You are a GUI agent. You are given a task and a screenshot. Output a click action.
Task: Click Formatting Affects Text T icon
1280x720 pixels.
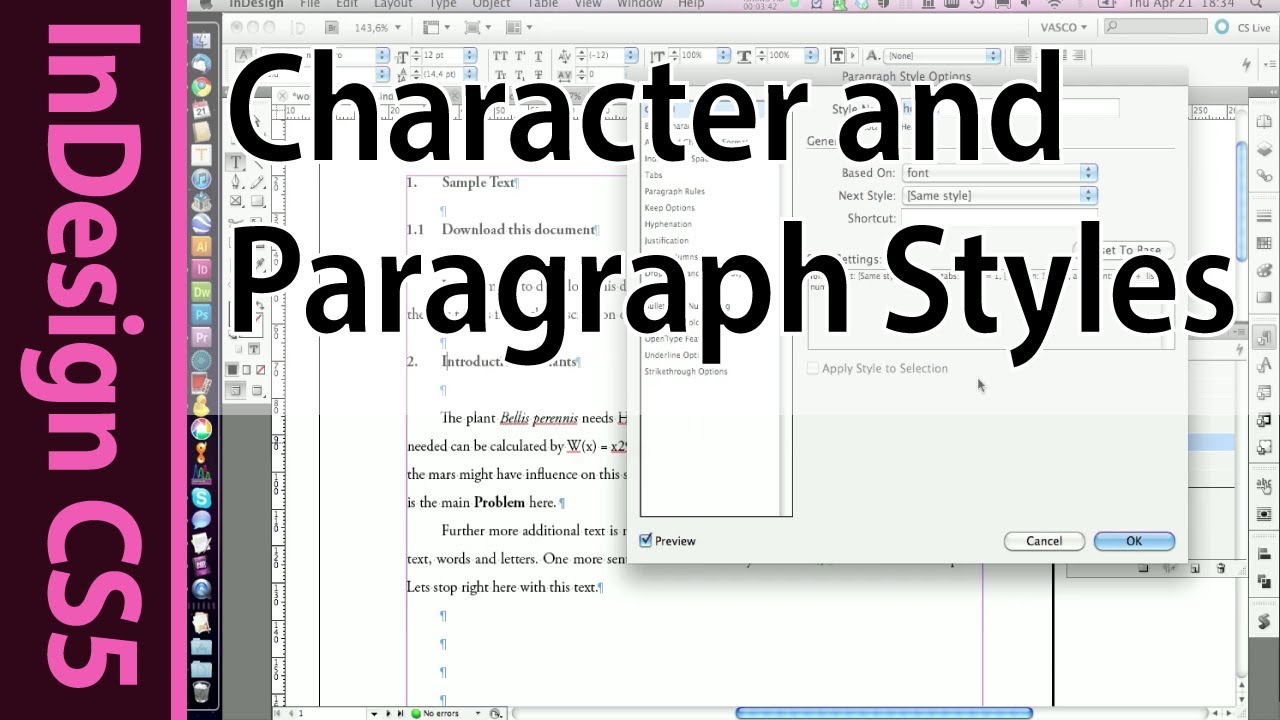pyautogui.click(x=254, y=347)
